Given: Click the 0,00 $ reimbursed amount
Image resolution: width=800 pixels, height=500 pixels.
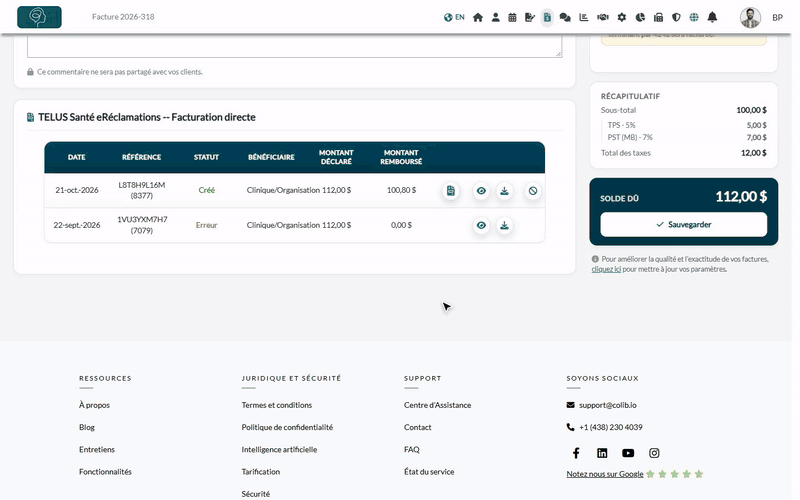Looking at the screenshot, I should [x=401, y=225].
